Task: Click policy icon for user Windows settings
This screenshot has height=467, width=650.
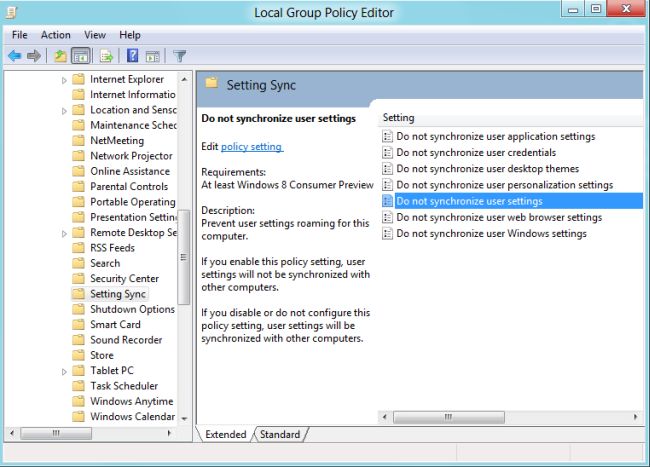Action: pos(387,233)
